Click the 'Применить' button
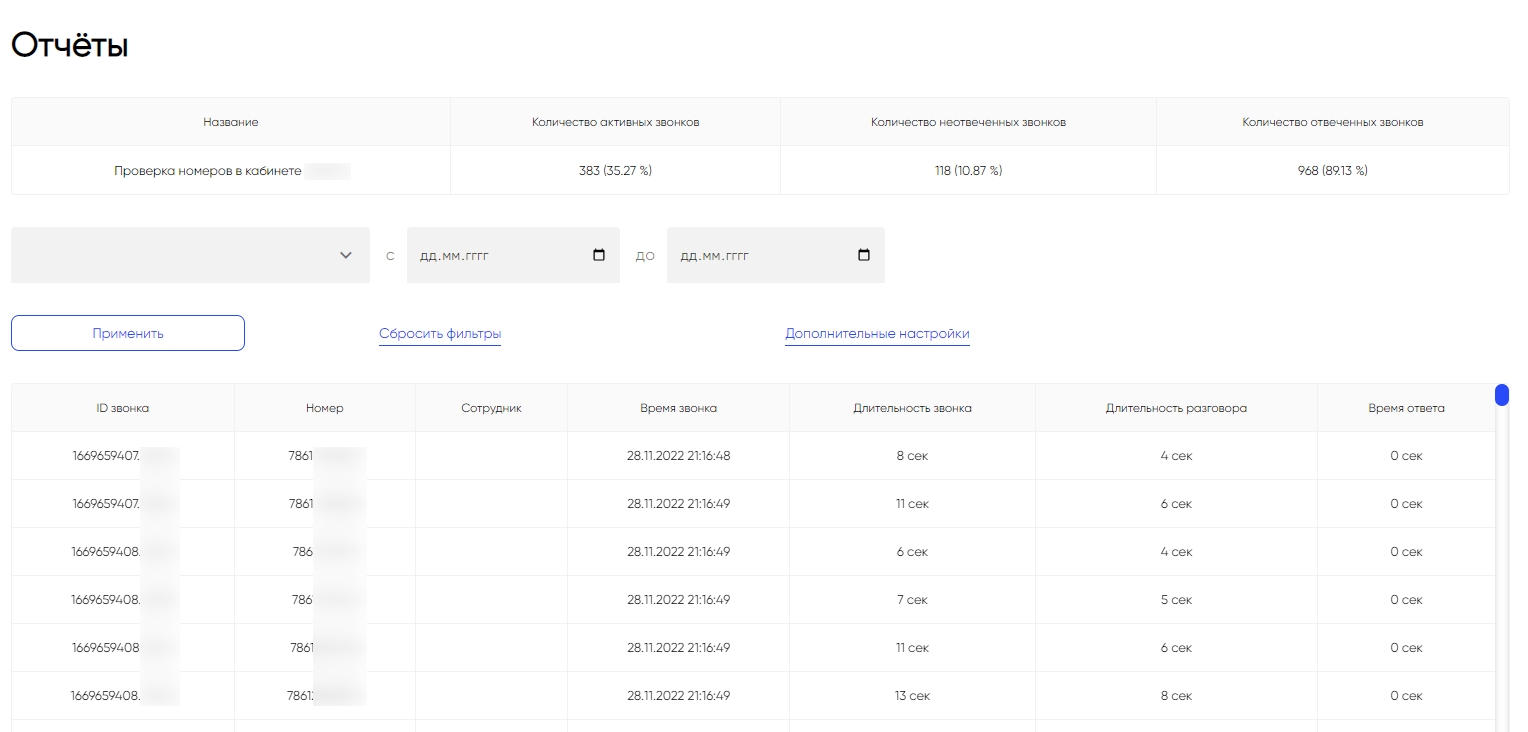This screenshot has height=732, width=1528. point(128,334)
